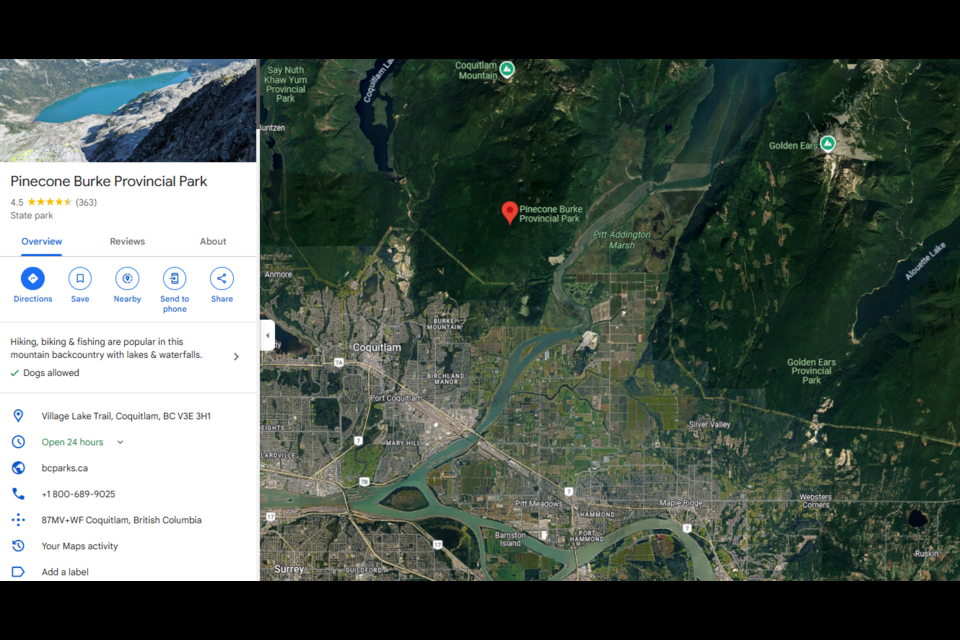Click the Pitt Meadows map label
The width and height of the screenshot is (960, 640).
pyautogui.click(x=539, y=503)
